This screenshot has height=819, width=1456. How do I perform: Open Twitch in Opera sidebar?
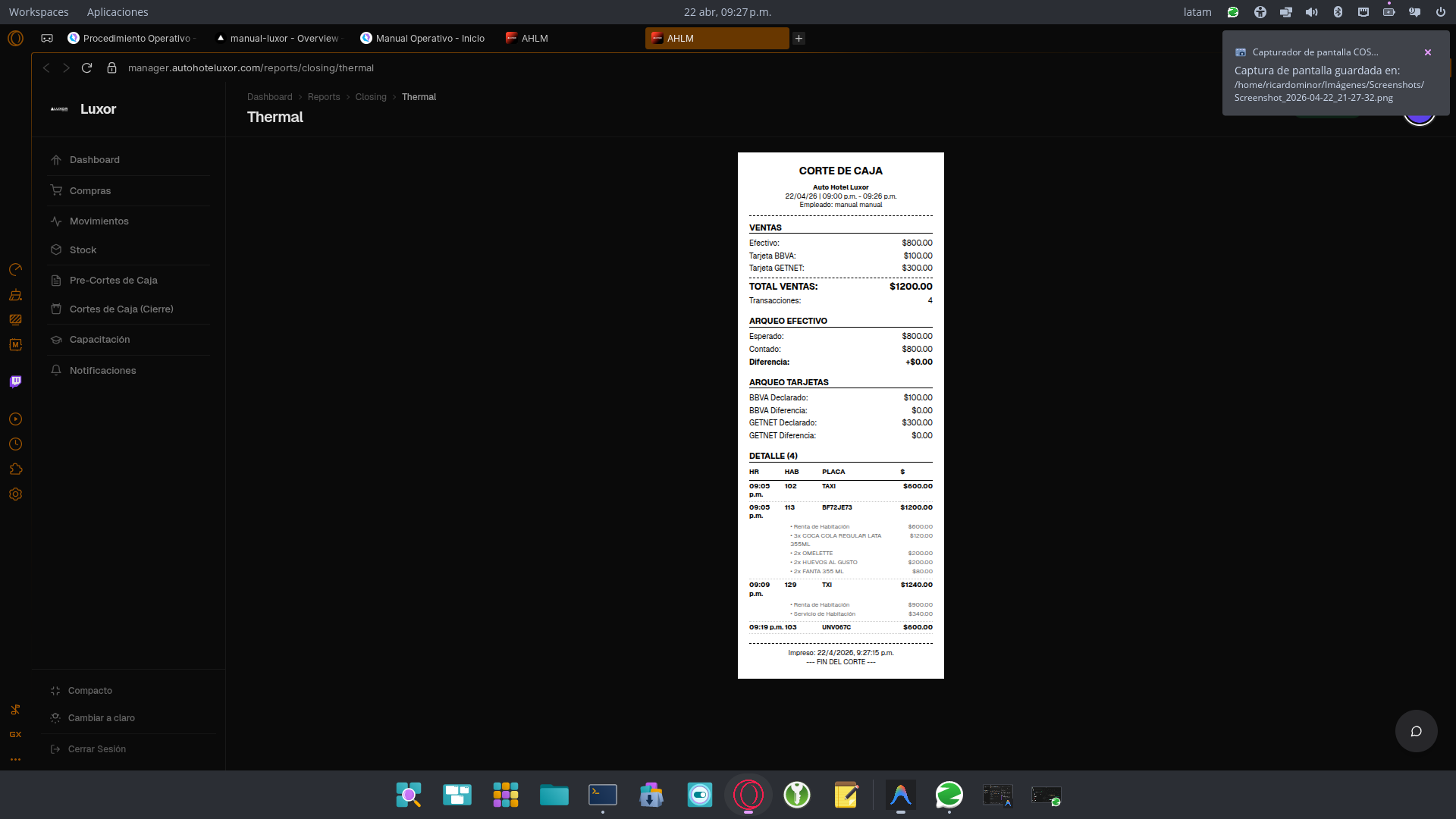[15, 381]
